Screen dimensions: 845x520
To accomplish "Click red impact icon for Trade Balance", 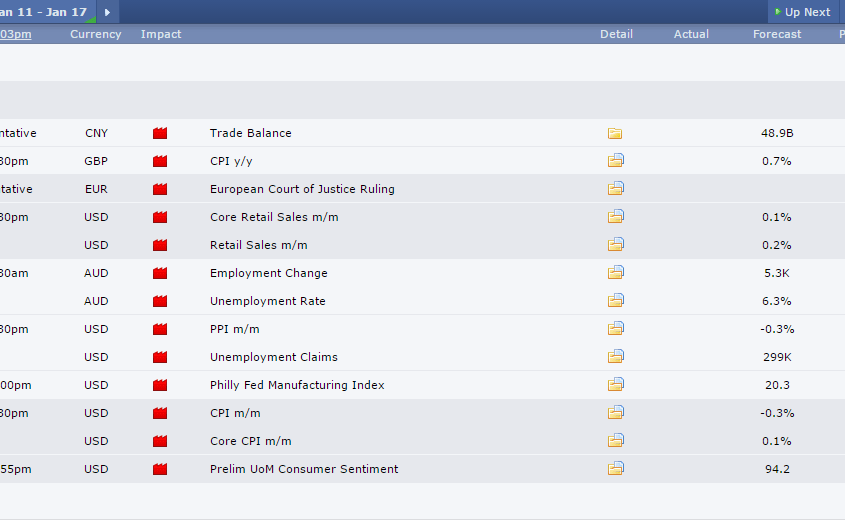I will pyautogui.click(x=160, y=133).
